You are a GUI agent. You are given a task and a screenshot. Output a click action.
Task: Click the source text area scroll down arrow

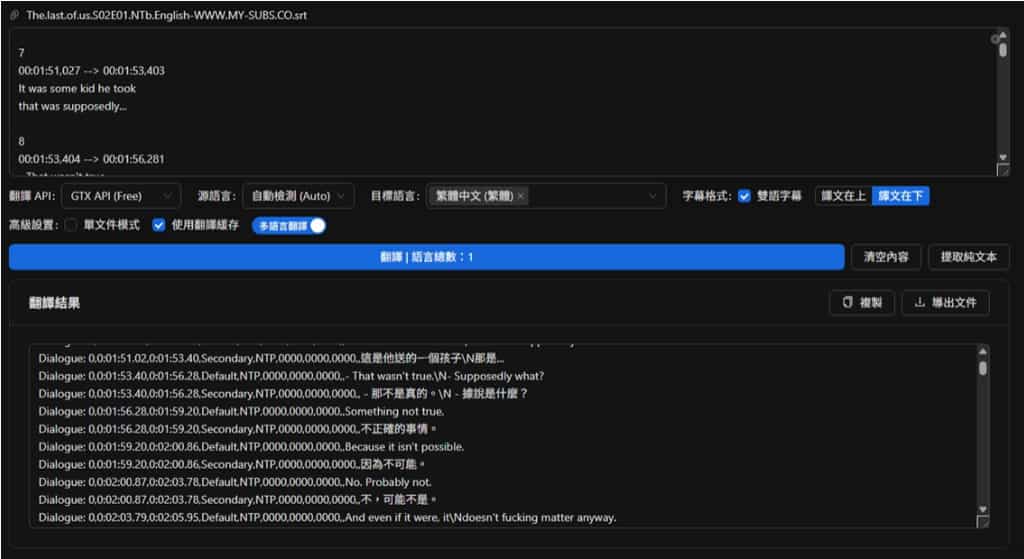click(1003, 157)
